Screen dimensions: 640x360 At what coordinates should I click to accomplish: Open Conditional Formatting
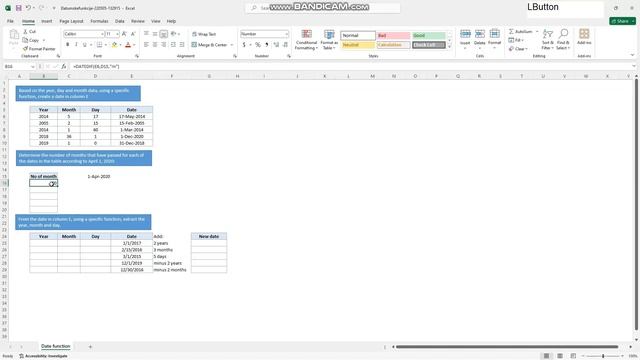coord(306,40)
